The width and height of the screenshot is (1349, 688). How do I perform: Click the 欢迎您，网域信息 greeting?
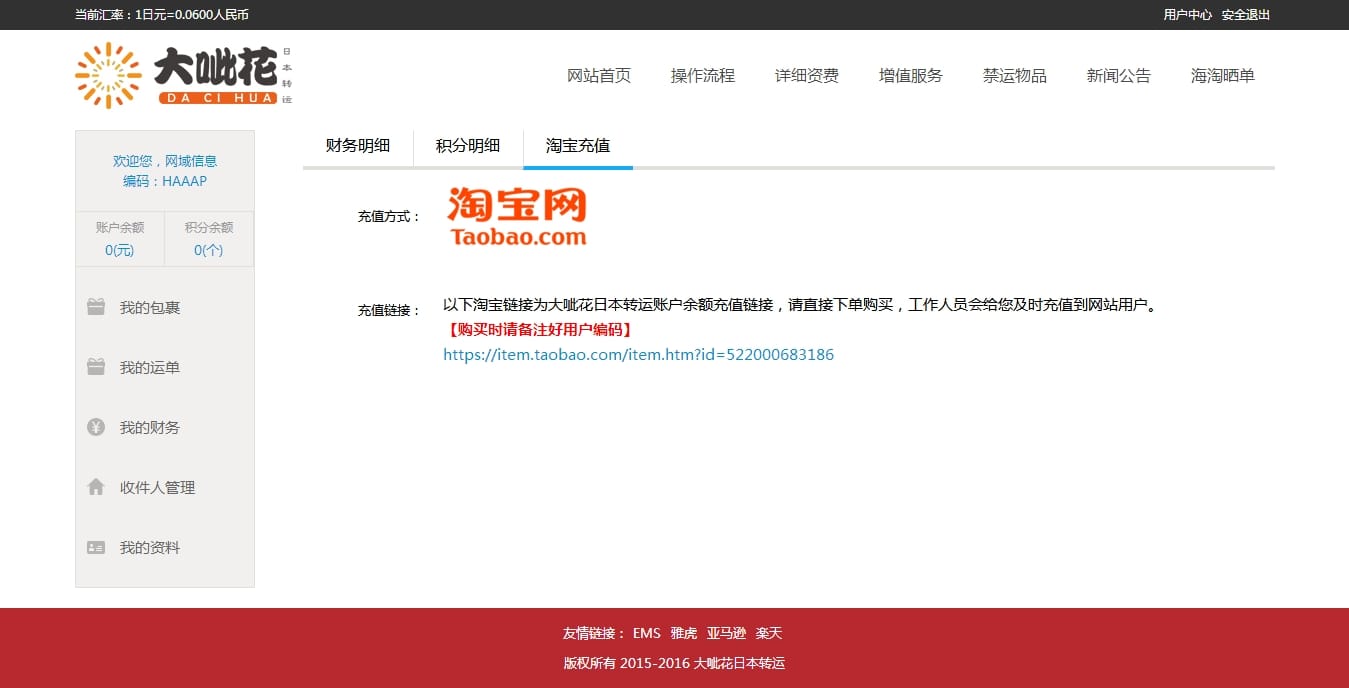point(165,161)
